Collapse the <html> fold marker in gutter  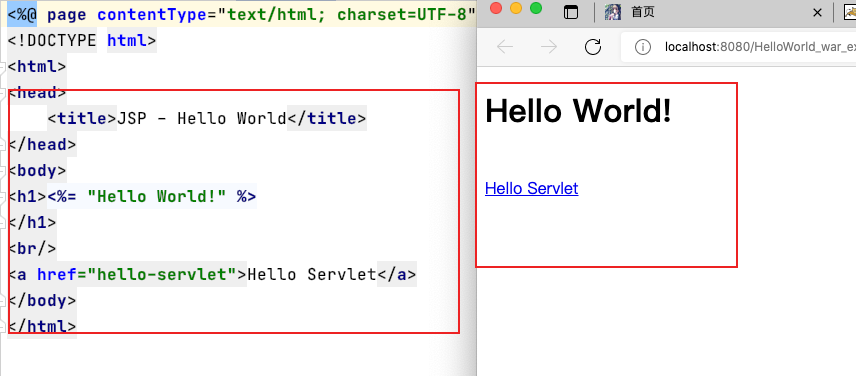click(3, 67)
